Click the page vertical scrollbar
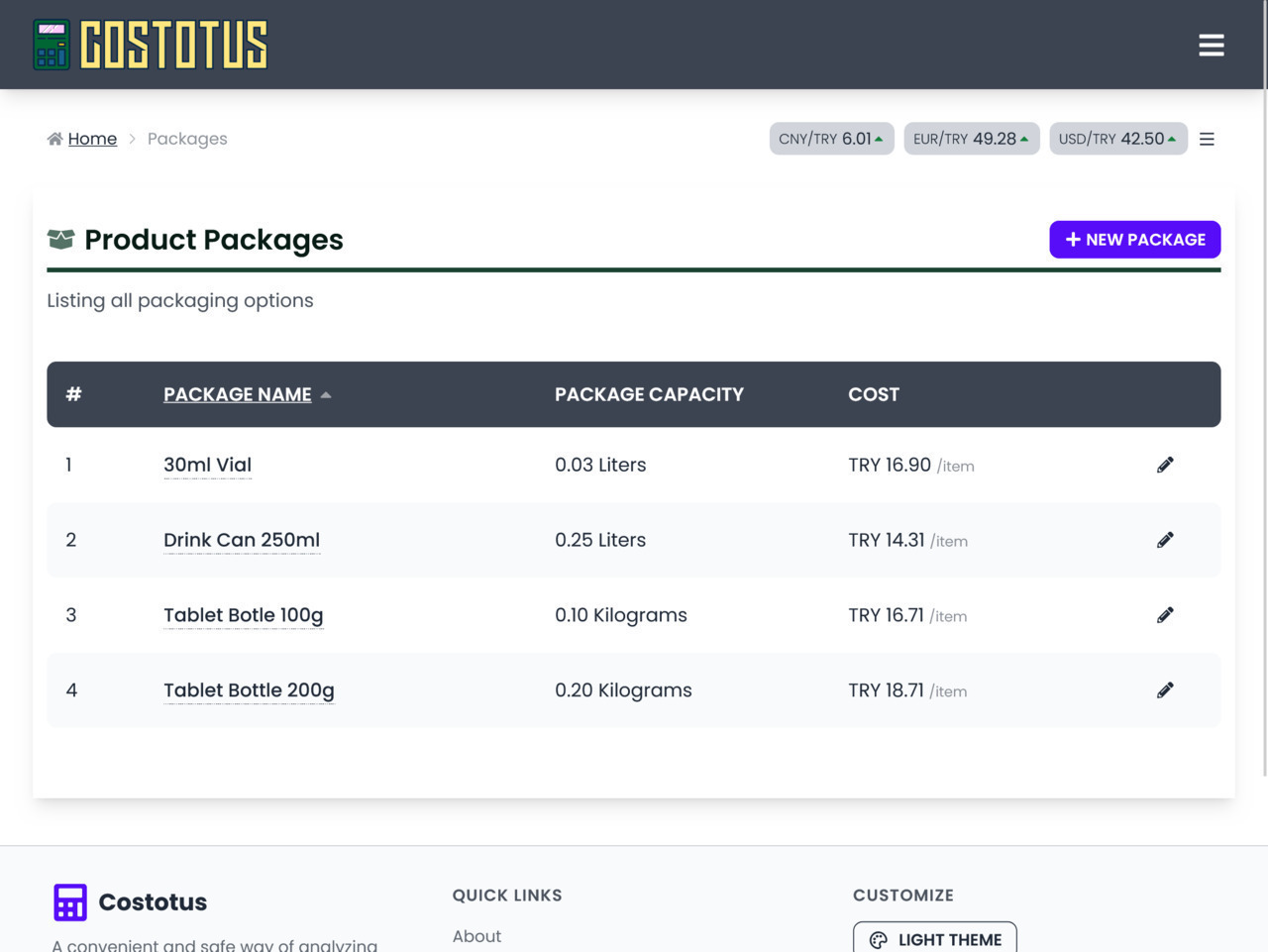Viewport: 1268px width, 952px height. [x=1263, y=396]
